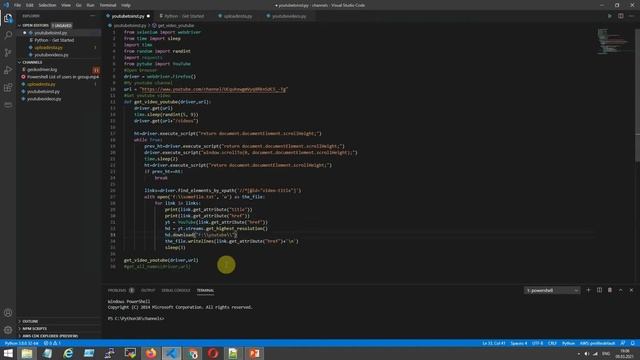Open the Explorer panel's more actions ellipsis
Image resolution: width=640 pixels, height=360 pixels.
93,16
